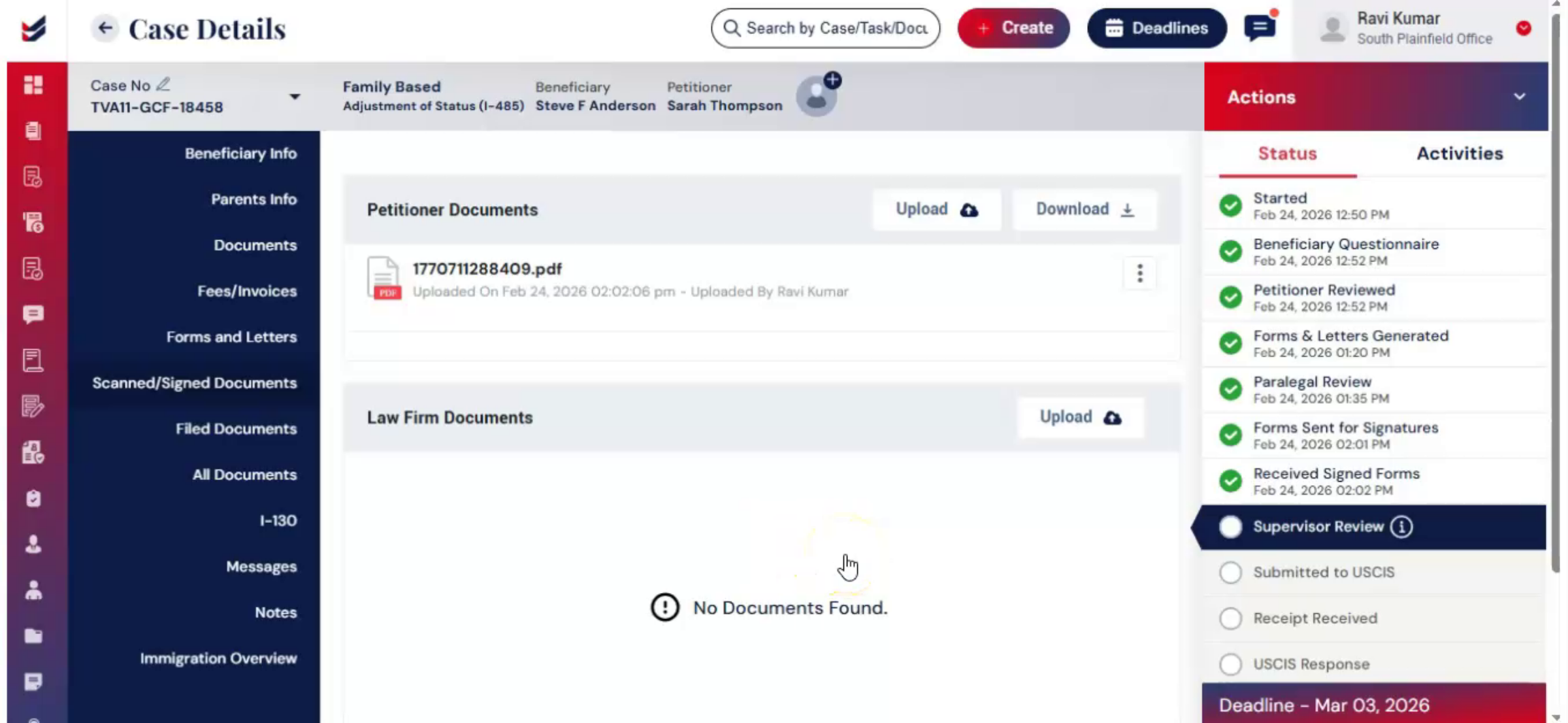Image resolution: width=1568 pixels, height=723 pixels.
Task: Open the Beneficiary Info section
Action: coord(240,154)
